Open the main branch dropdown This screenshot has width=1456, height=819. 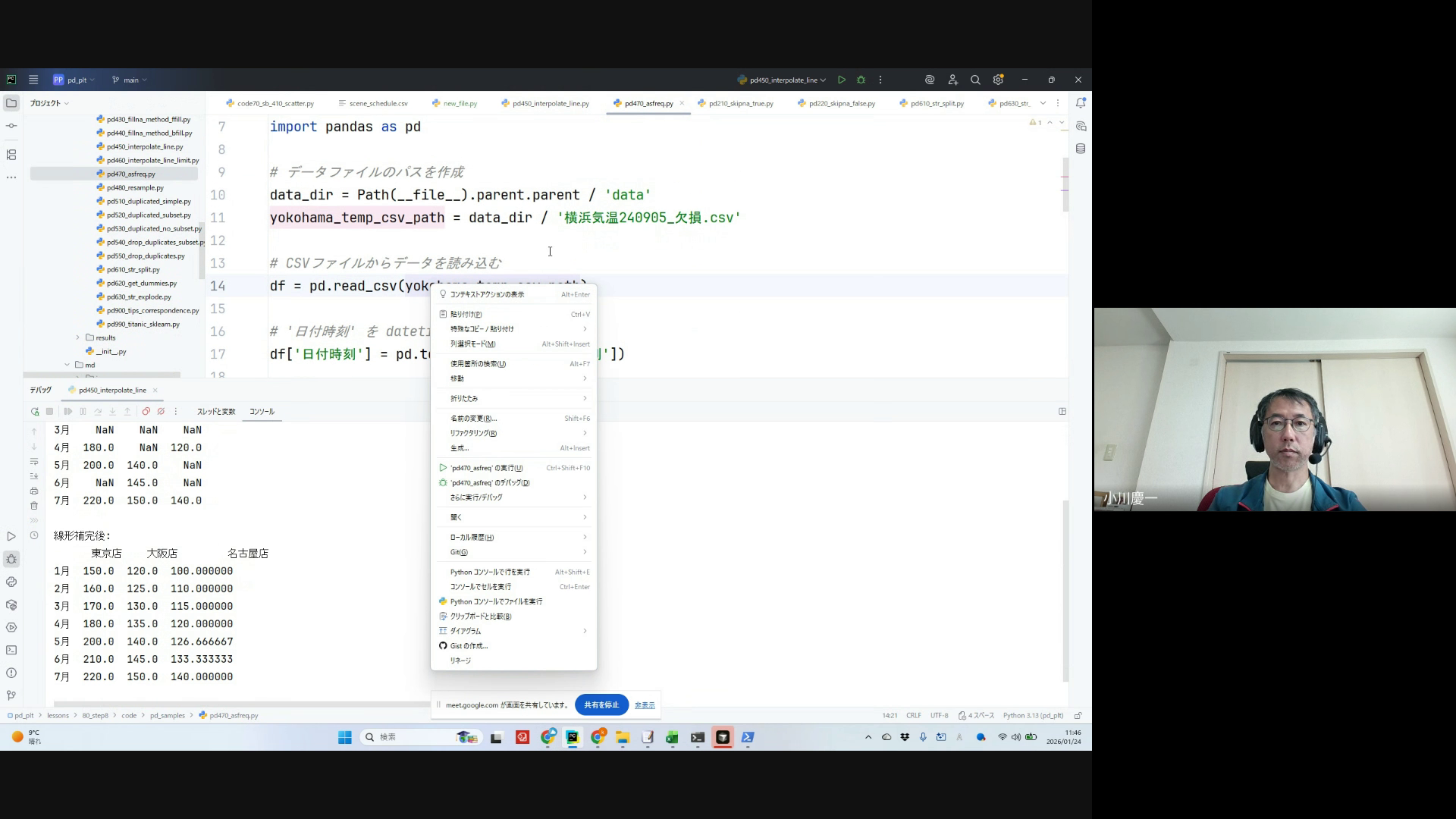[130, 80]
